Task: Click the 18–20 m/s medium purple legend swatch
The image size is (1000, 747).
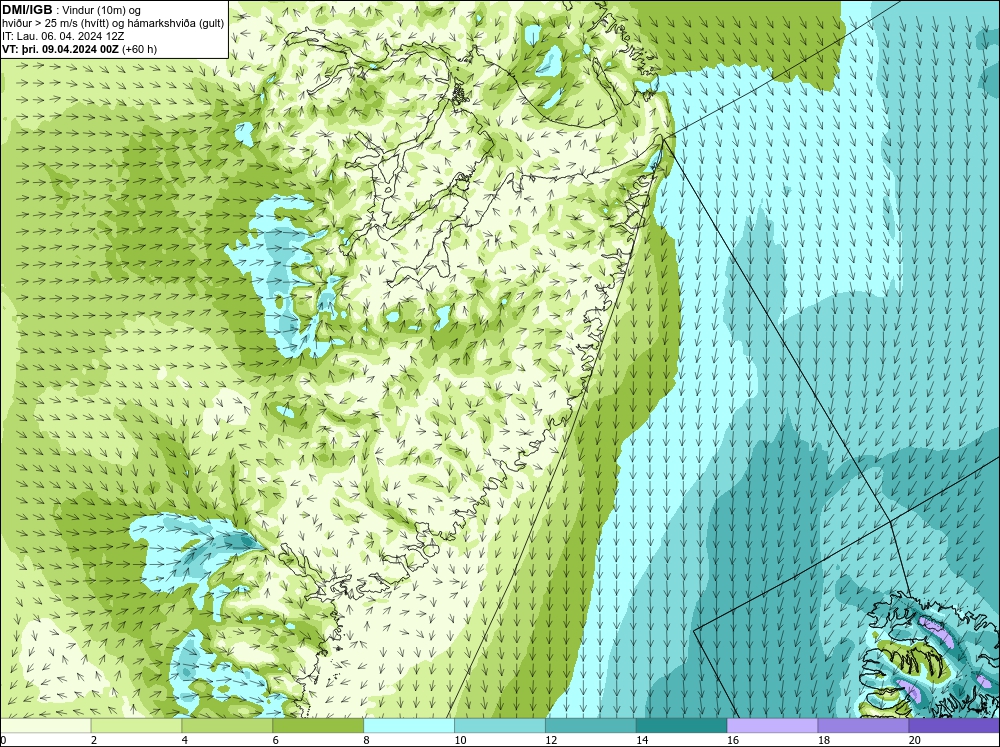Action: (863, 725)
